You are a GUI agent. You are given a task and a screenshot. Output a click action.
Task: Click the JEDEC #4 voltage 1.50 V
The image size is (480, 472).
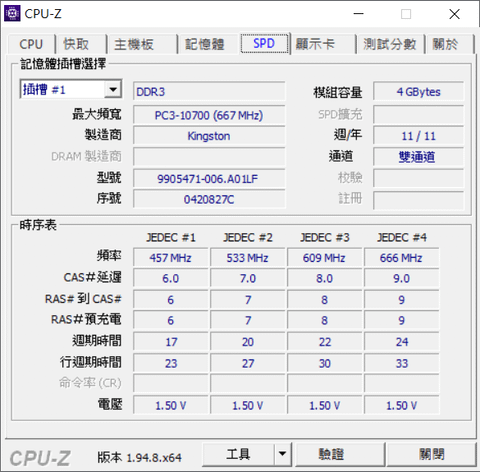(x=401, y=405)
